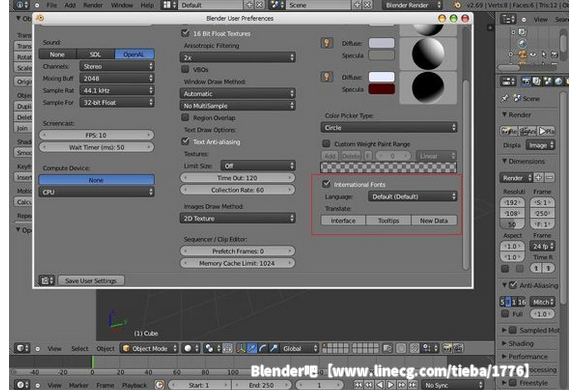
Task: Enable the VBOs checkbox
Action: pos(185,69)
